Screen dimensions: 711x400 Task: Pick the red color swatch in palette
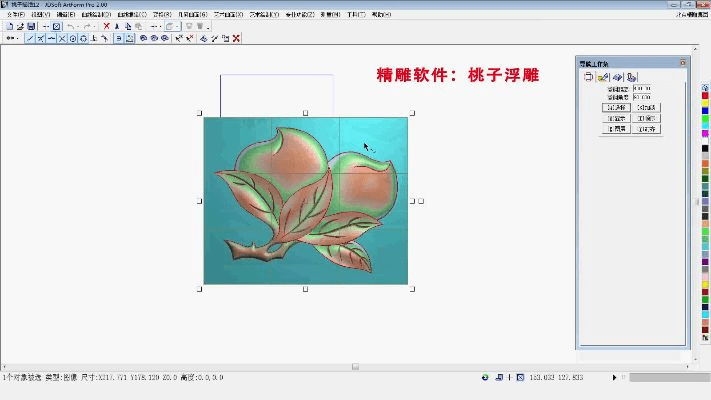click(705, 95)
